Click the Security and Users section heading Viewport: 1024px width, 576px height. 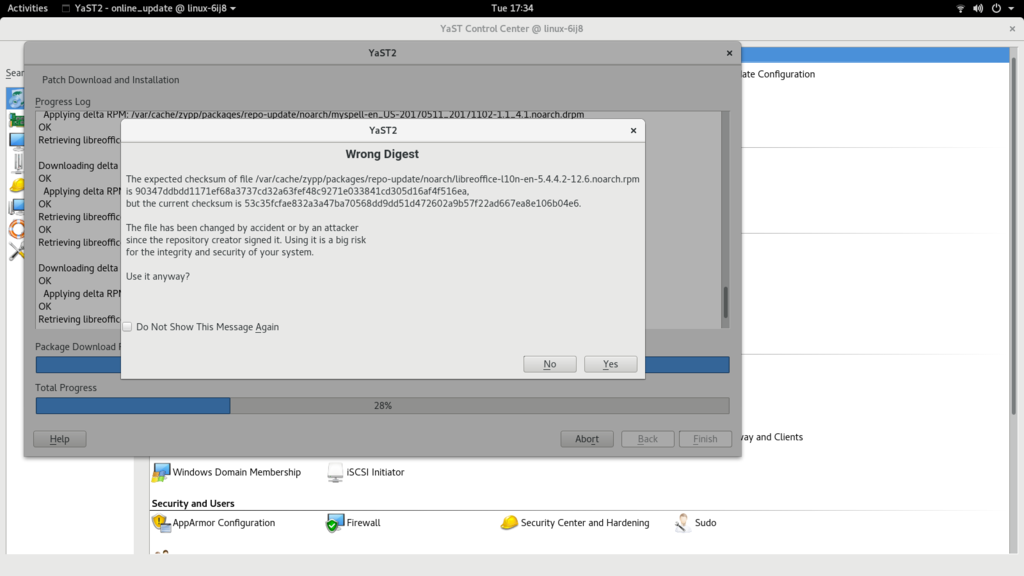pos(193,504)
